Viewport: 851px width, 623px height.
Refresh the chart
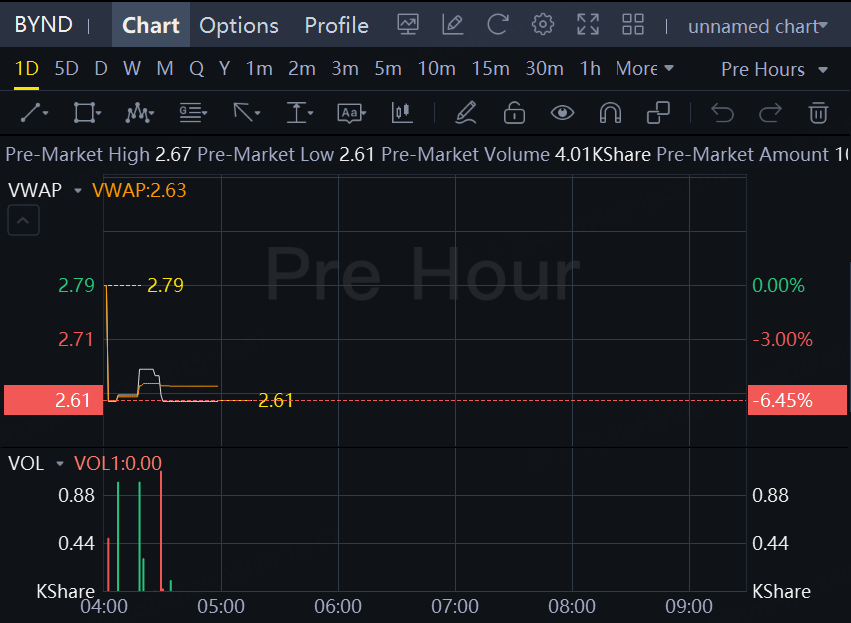[498, 24]
